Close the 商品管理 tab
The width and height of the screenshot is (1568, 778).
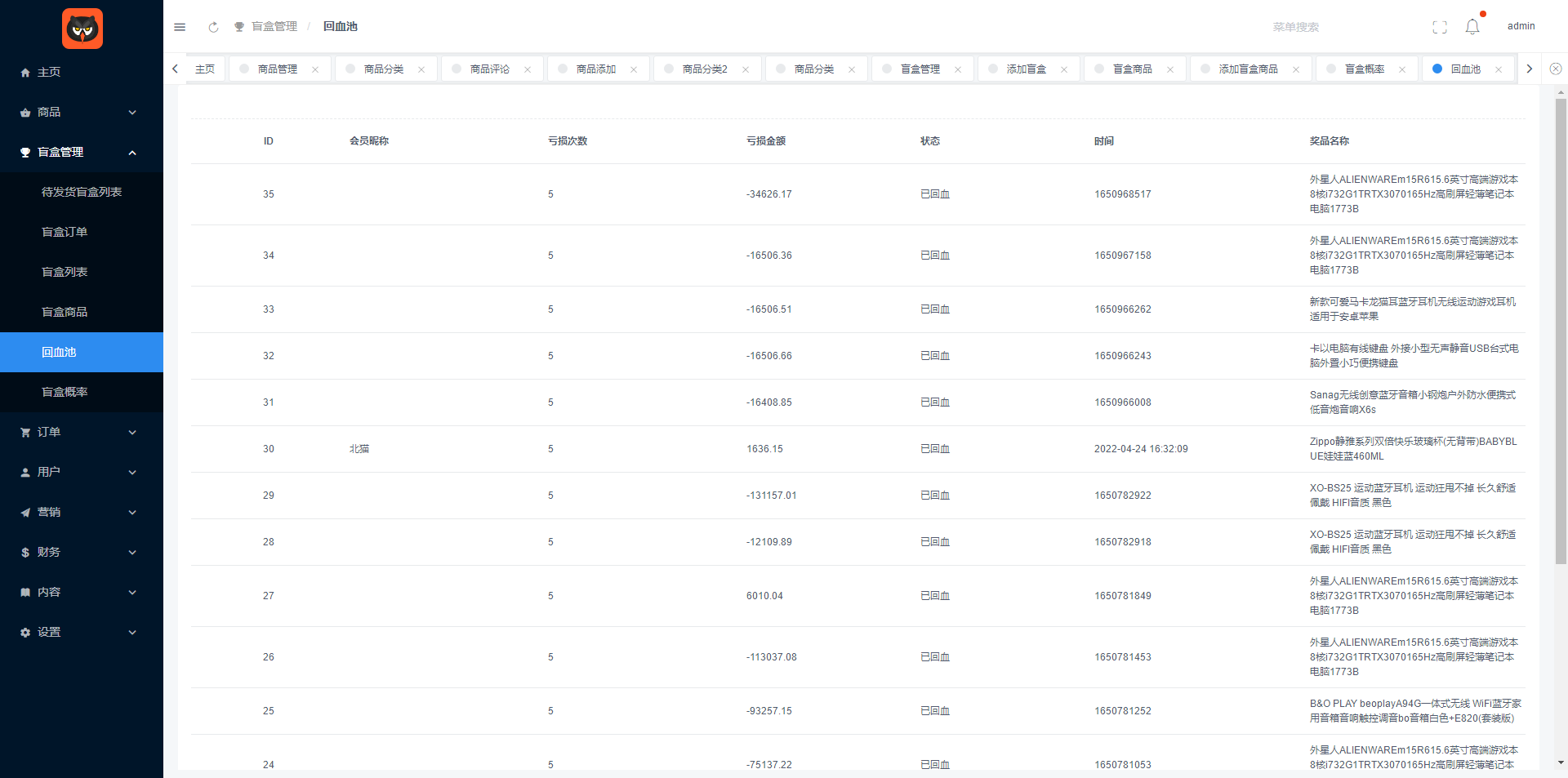click(315, 69)
